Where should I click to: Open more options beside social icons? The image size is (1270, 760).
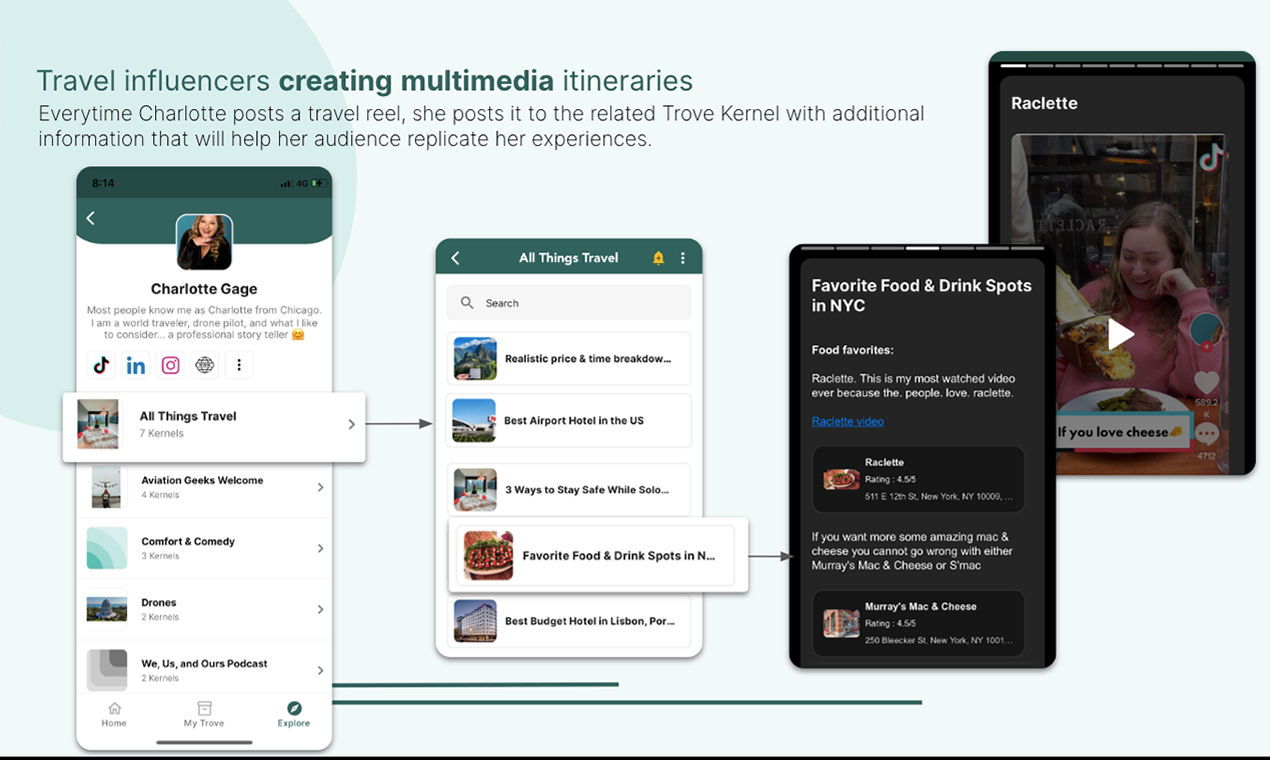(239, 365)
